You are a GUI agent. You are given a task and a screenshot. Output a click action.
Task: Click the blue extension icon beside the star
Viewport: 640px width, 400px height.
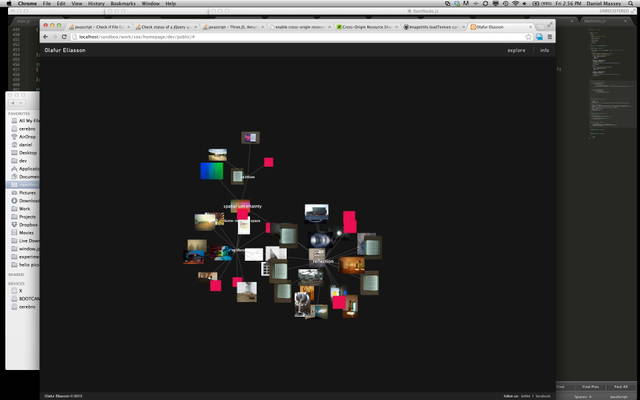[539, 37]
